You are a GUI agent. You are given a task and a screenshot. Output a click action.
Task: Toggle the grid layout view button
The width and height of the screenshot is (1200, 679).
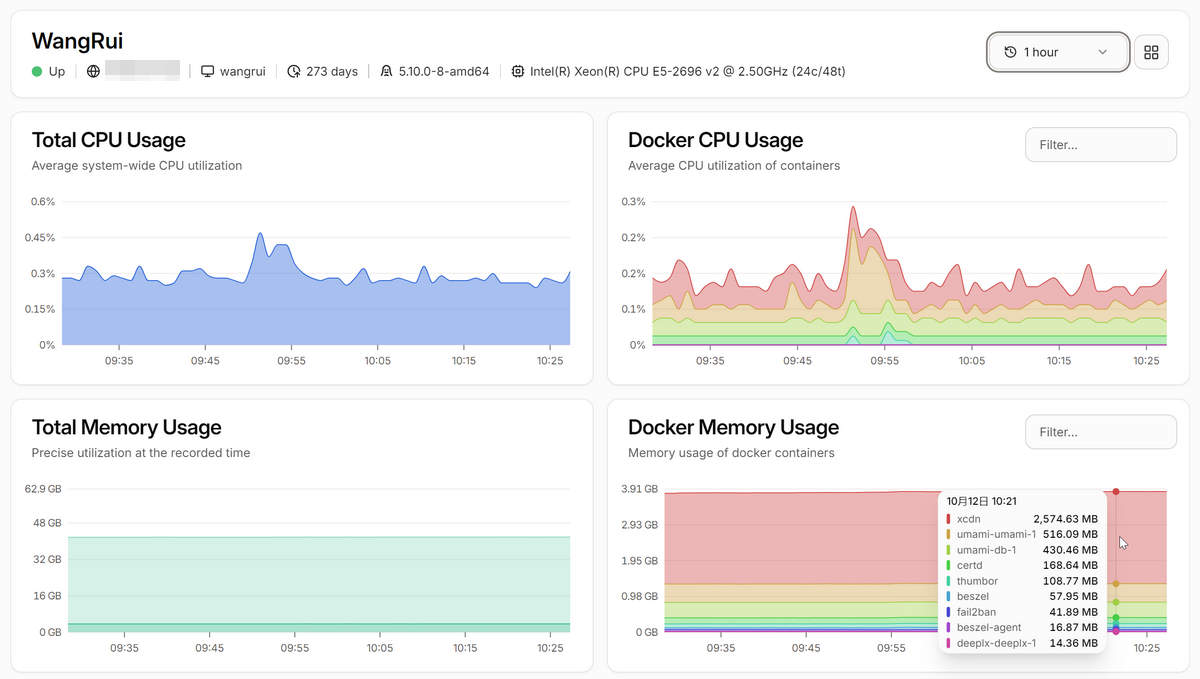[x=1151, y=52]
